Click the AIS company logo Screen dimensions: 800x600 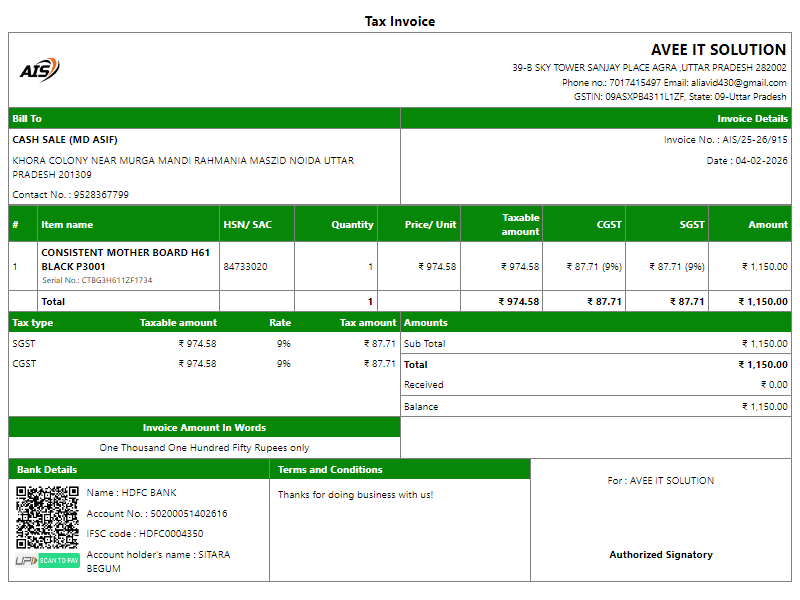point(39,69)
